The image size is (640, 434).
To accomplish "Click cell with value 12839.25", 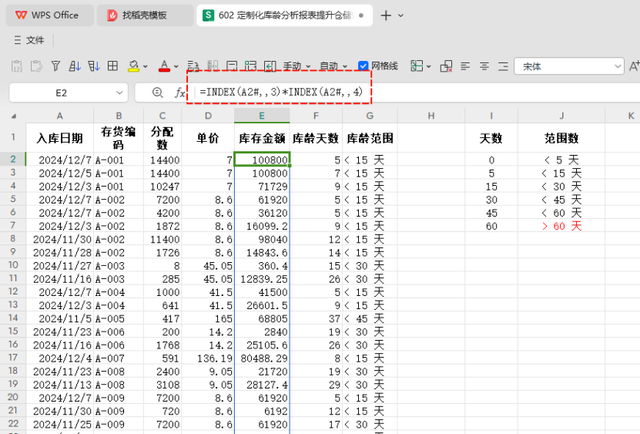I will [262, 279].
